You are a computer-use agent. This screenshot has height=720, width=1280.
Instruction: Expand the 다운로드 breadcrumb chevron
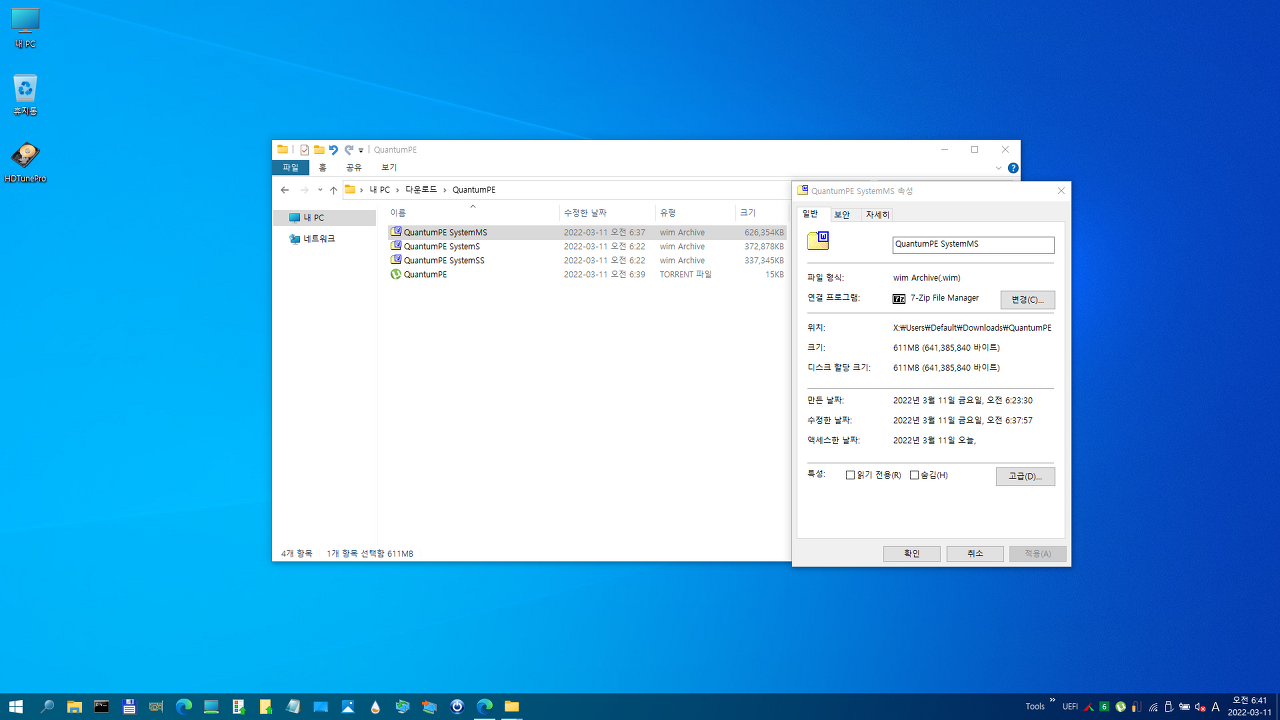(x=444, y=190)
